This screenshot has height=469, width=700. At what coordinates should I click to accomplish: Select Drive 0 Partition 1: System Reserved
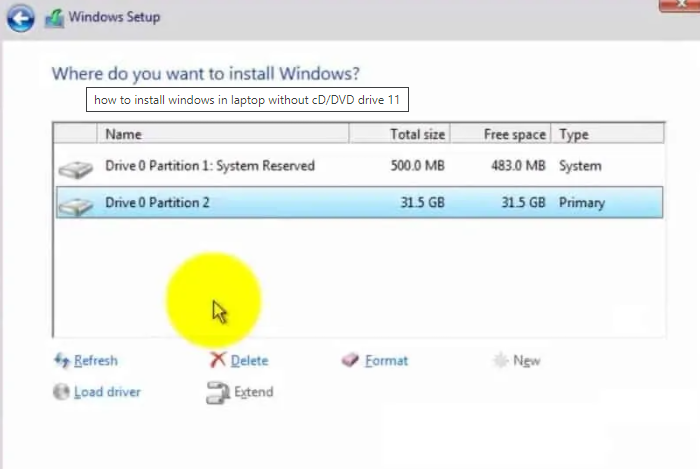359,166
